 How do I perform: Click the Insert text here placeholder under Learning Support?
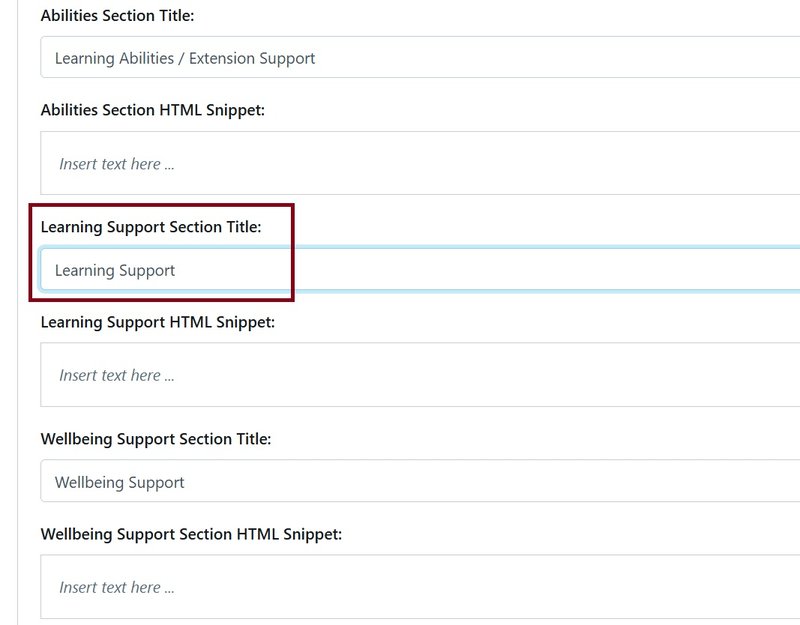point(113,374)
